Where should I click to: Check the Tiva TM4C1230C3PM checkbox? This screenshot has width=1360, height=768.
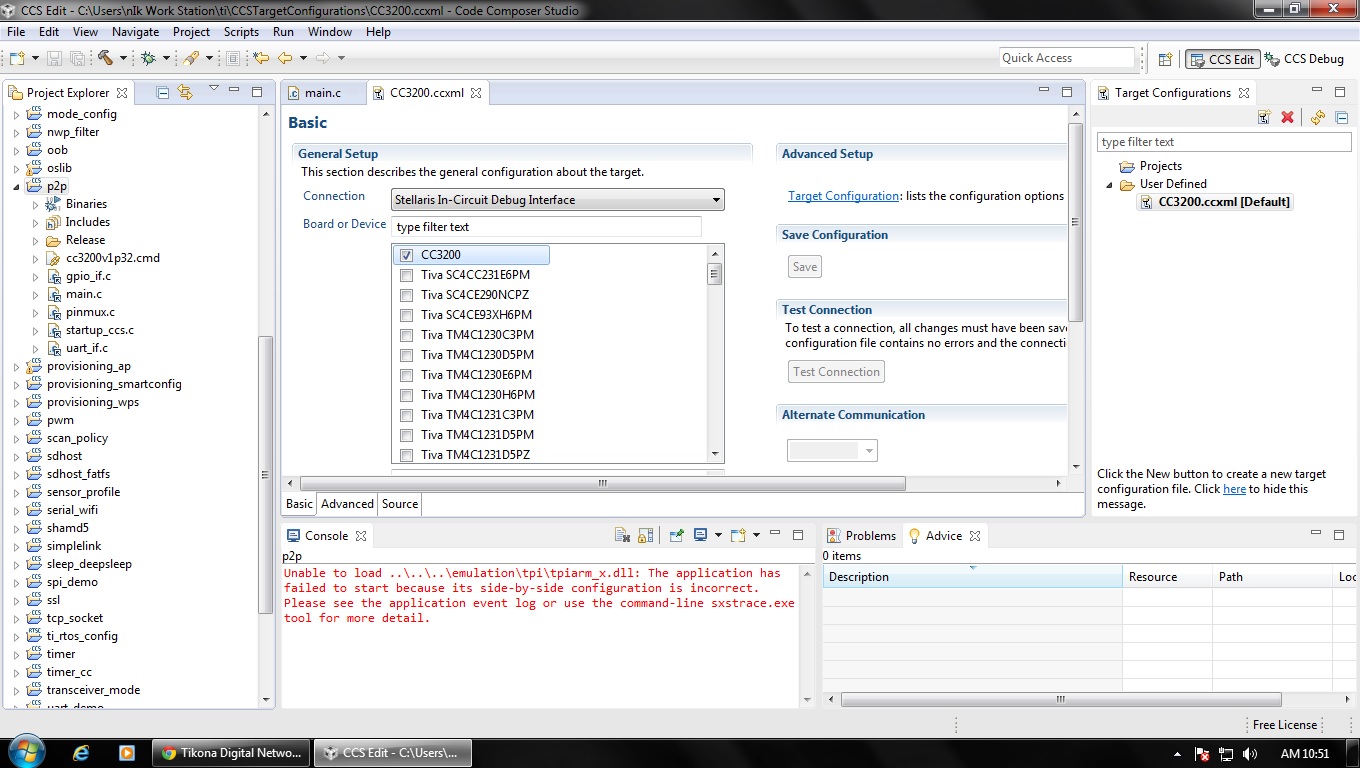coord(406,335)
